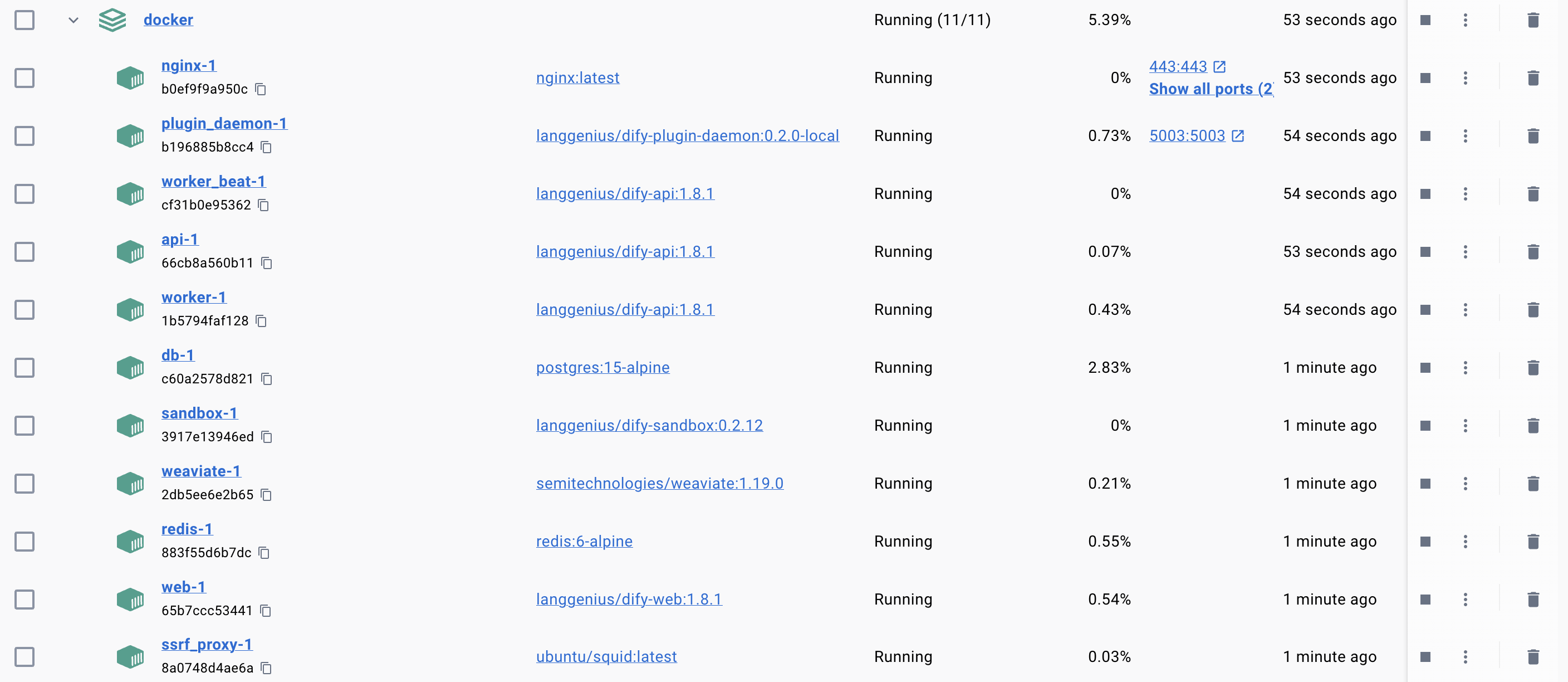Delete the nginx-1 container
The width and height of the screenshot is (1568, 682).
point(1533,78)
